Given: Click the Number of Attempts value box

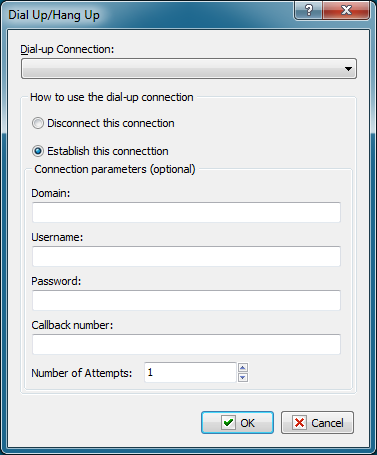Looking at the screenshot, I should [x=190, y=373].
